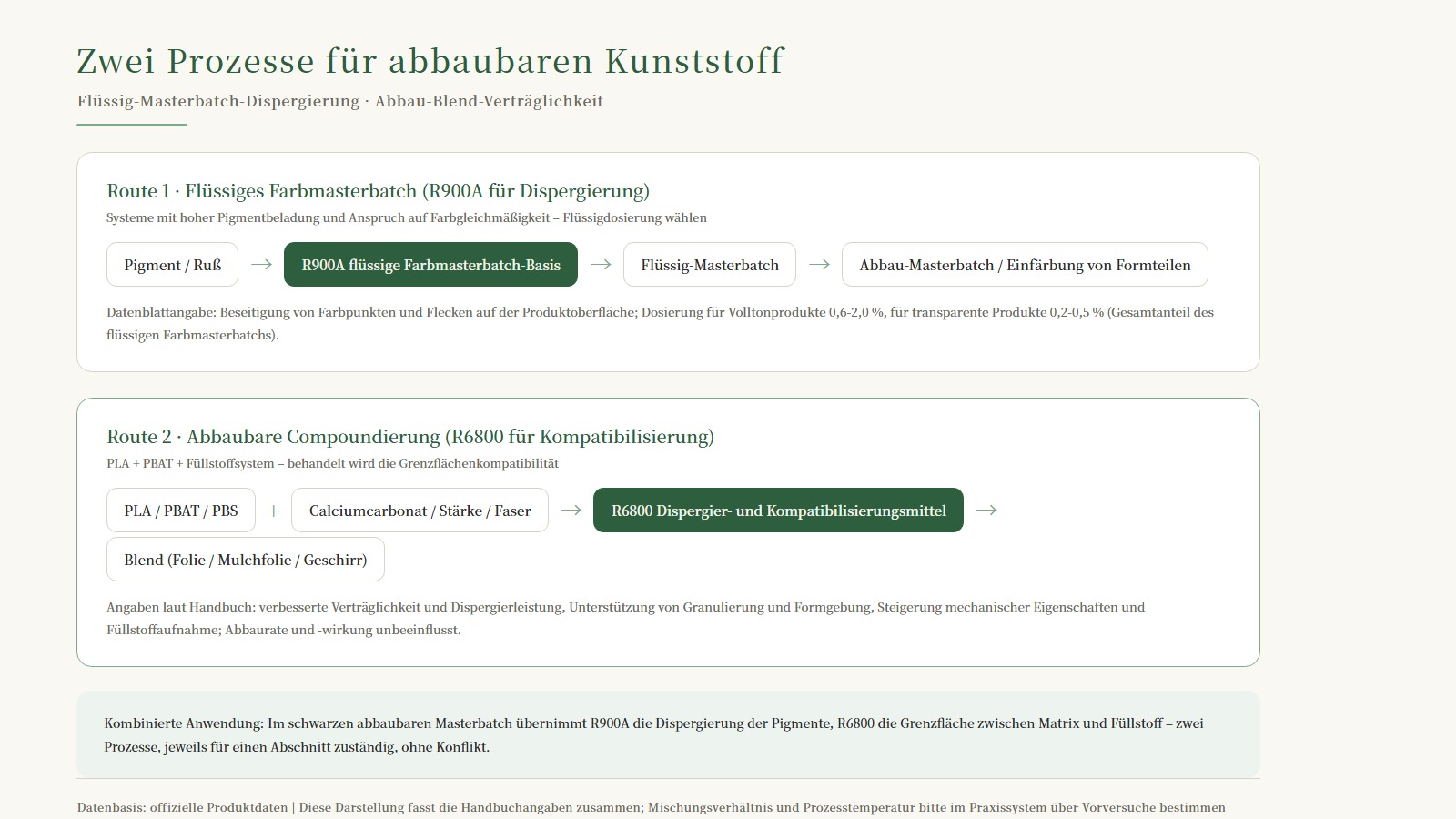The height and width of the screenshot is (819, 1456).
Task: Click the arrow after the R6800 box
Action: (986, 511)
